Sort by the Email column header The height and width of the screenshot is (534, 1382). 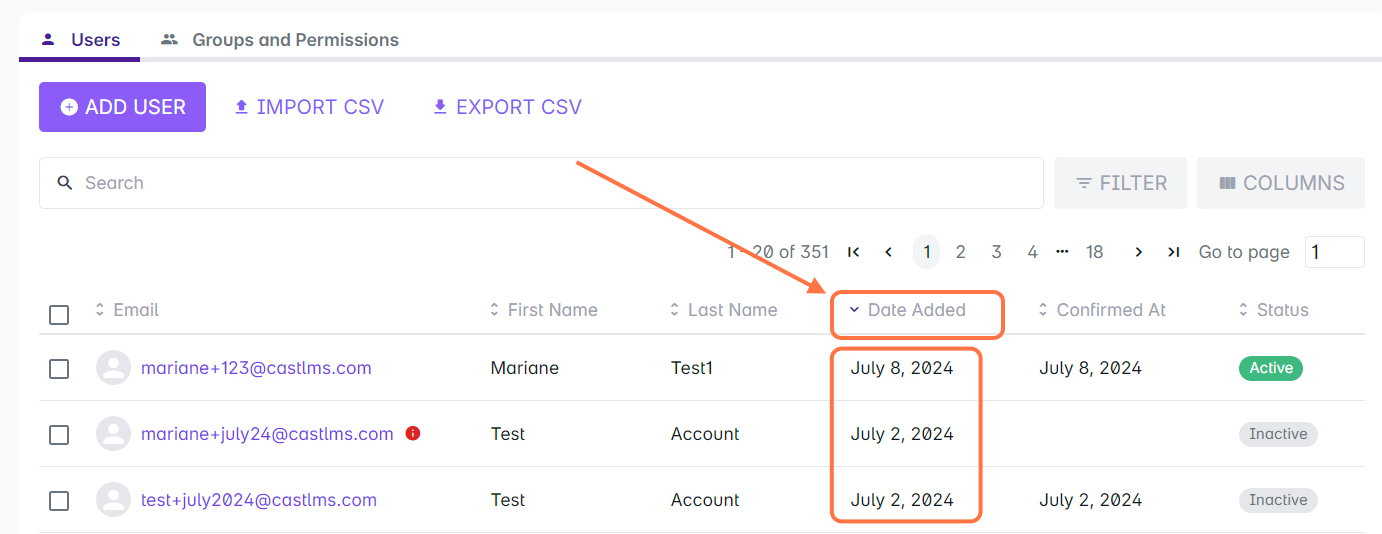135,310
